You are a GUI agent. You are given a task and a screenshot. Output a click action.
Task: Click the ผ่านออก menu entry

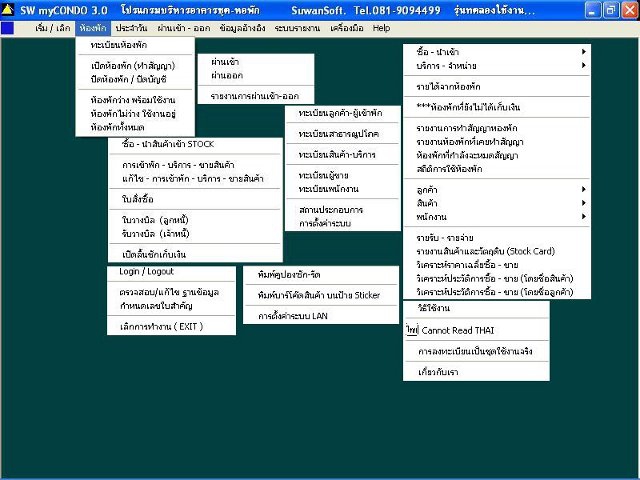pyautogui.click(x=256, y=76)
